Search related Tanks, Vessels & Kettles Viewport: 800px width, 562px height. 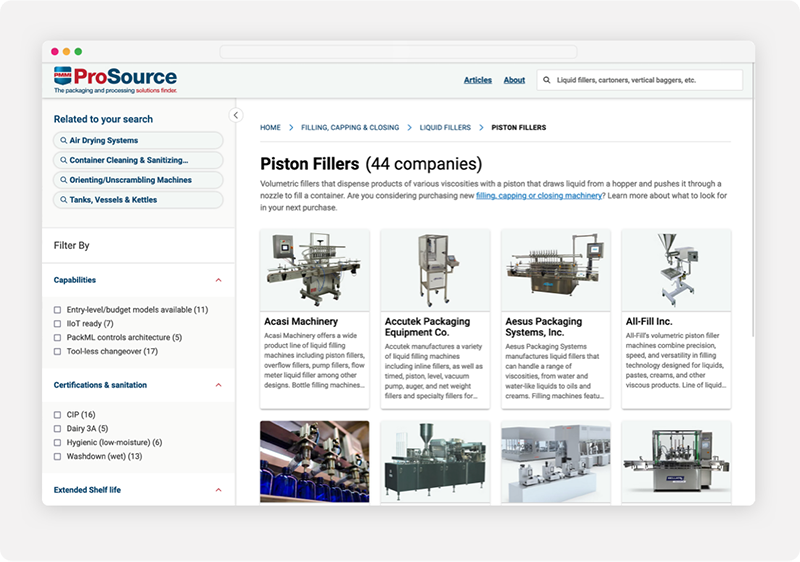coord(138,200)
